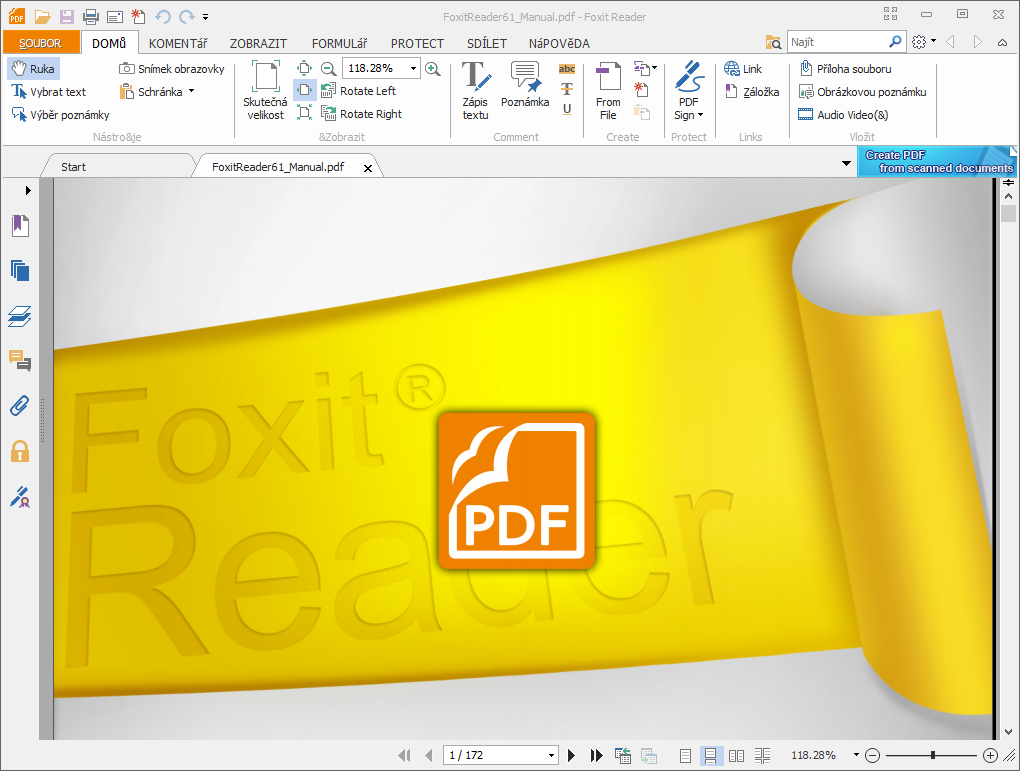Click the Fit Visible icon
1020x771 pixels.
coord(304,113)
